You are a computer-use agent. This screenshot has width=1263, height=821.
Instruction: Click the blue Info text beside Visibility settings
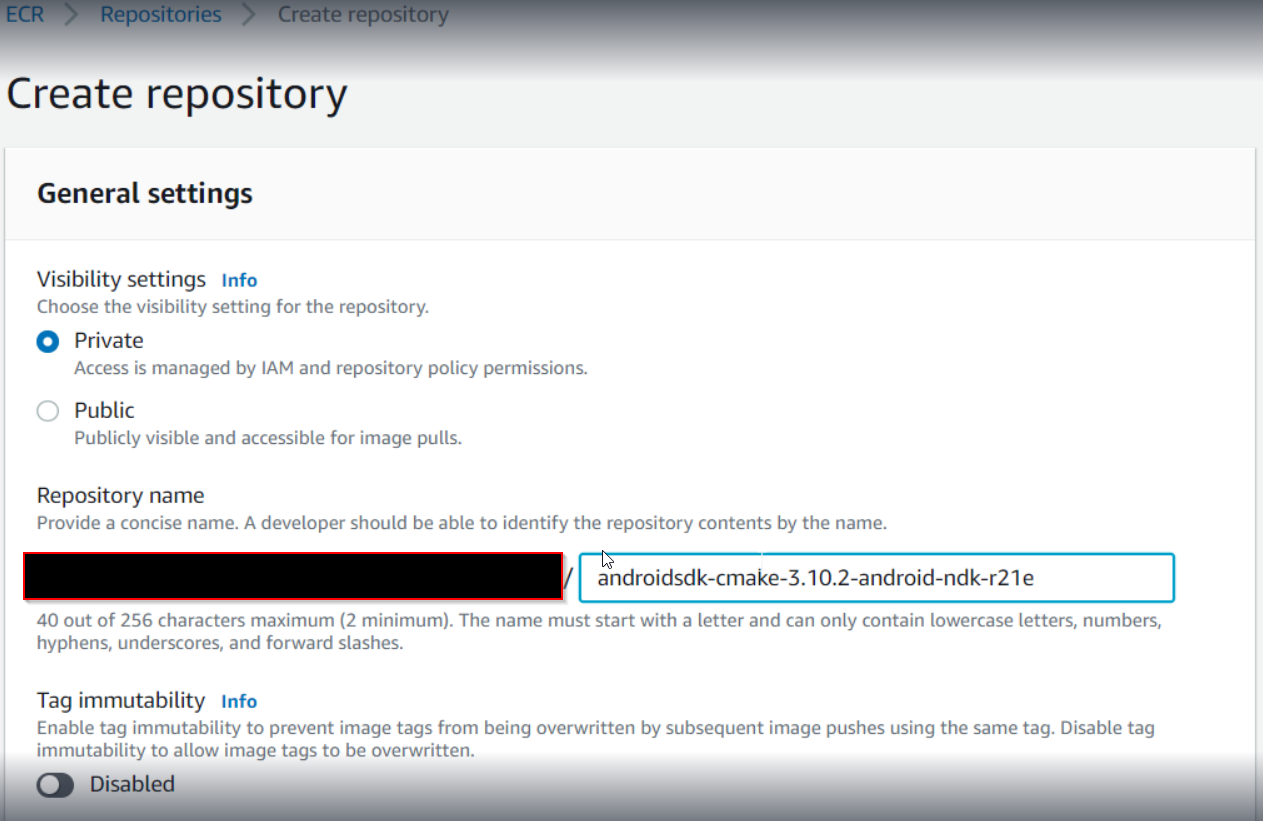239,280
